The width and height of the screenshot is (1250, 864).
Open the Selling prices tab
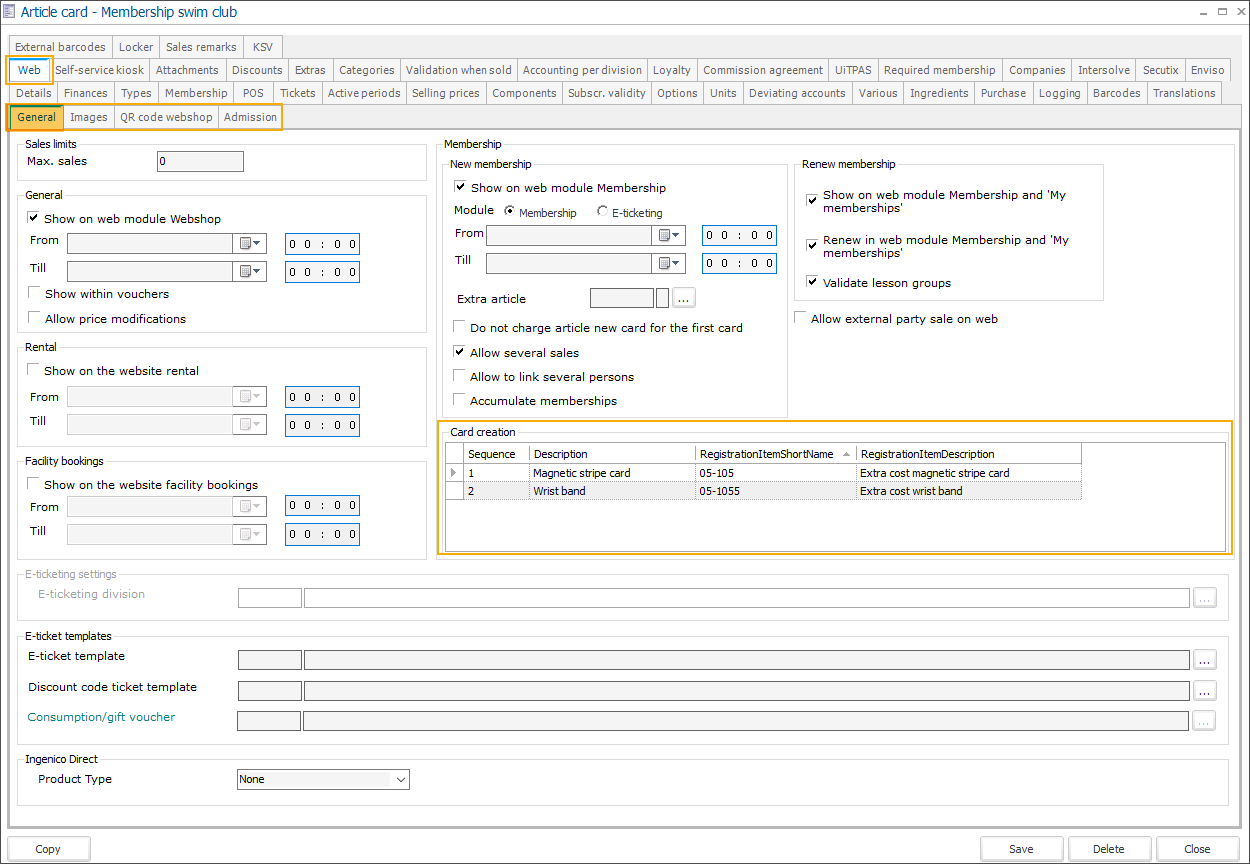[446, 93]
